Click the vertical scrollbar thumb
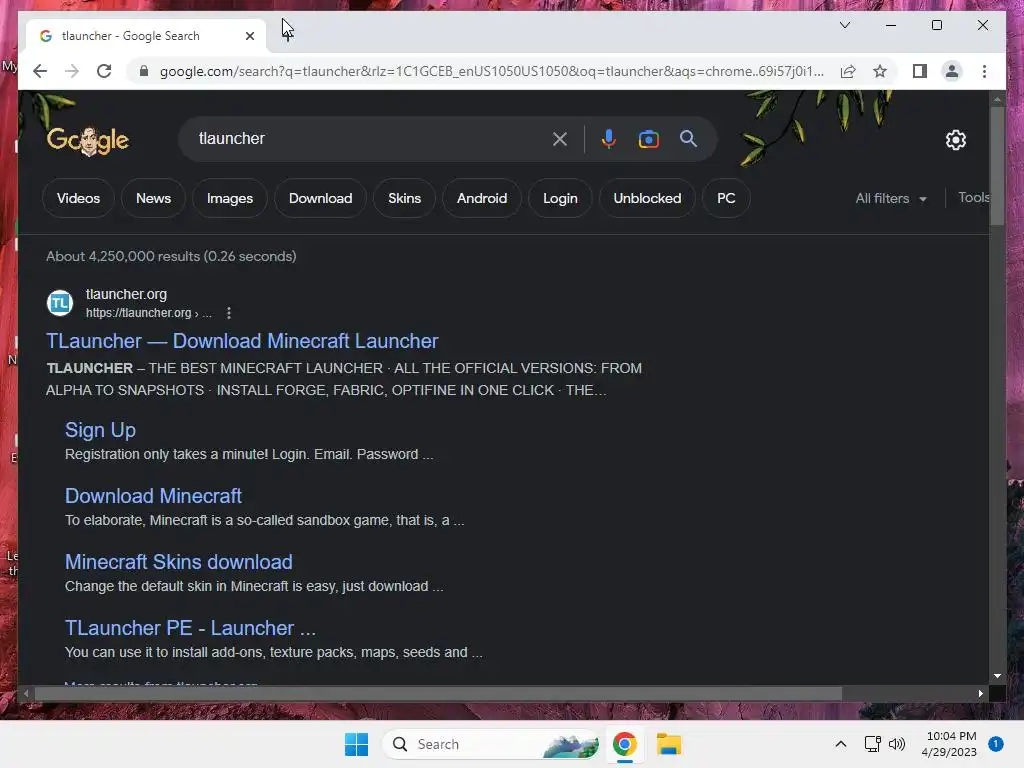 click(997, 166)
